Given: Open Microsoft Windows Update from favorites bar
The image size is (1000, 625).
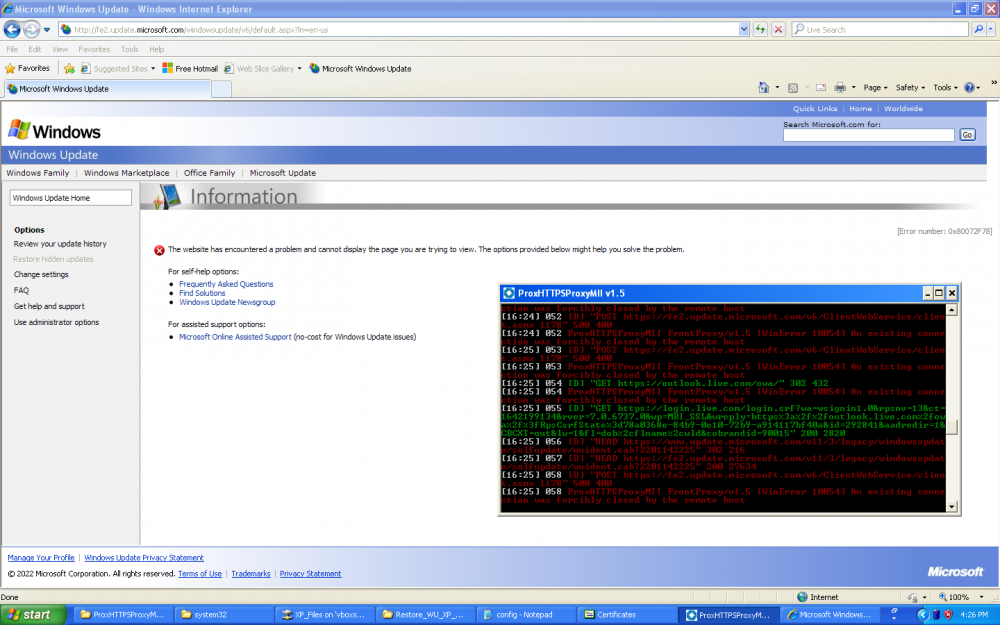Looking at the screenshot, I should coord(364,68).
